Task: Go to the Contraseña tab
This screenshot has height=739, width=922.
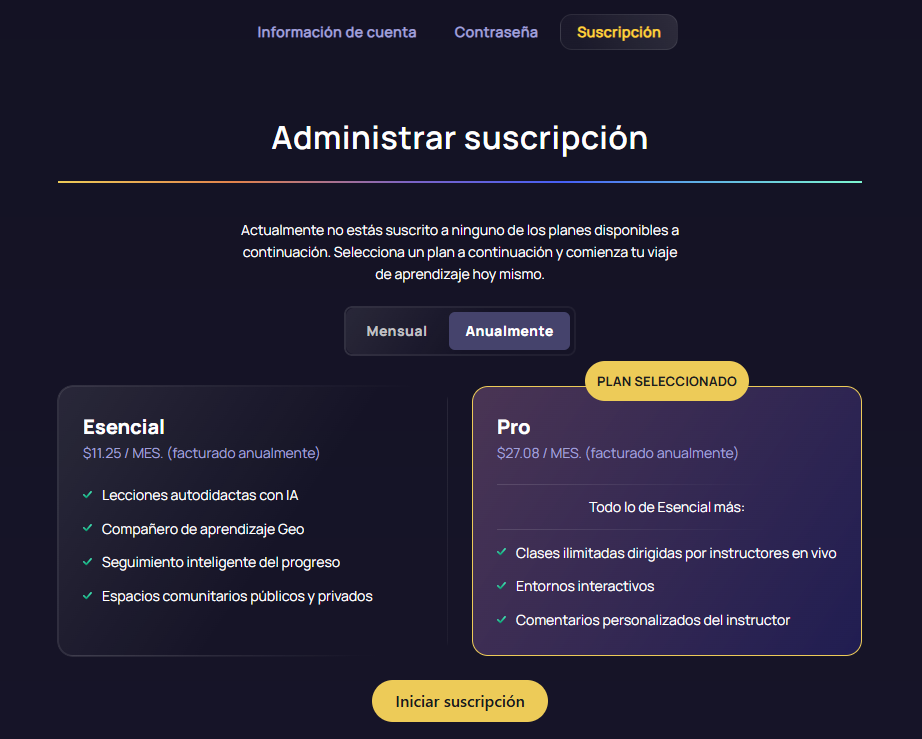Action: 496,32
